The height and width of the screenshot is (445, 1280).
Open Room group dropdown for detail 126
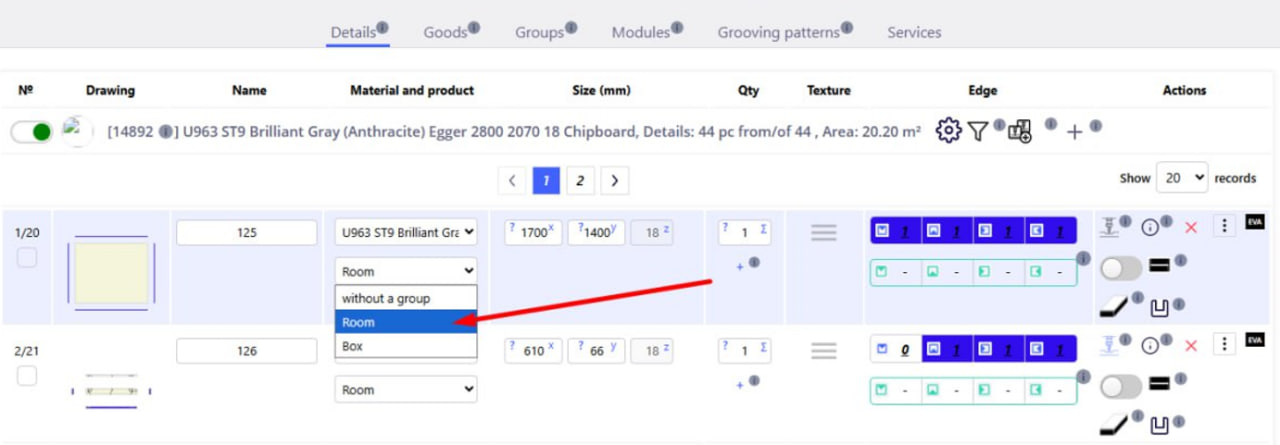[x=406, y=390]
